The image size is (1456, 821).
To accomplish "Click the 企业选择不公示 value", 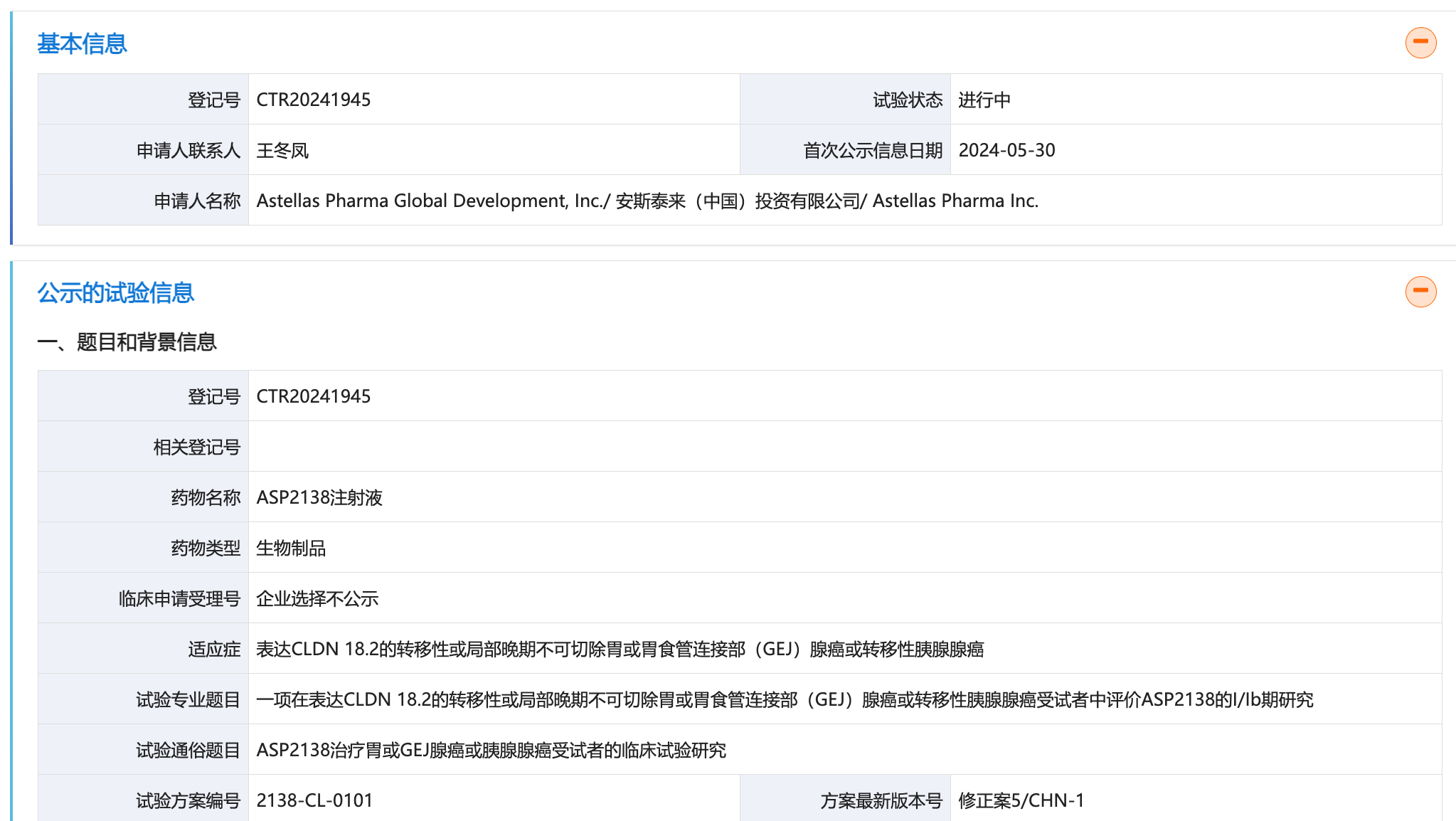I will [317, 598].
